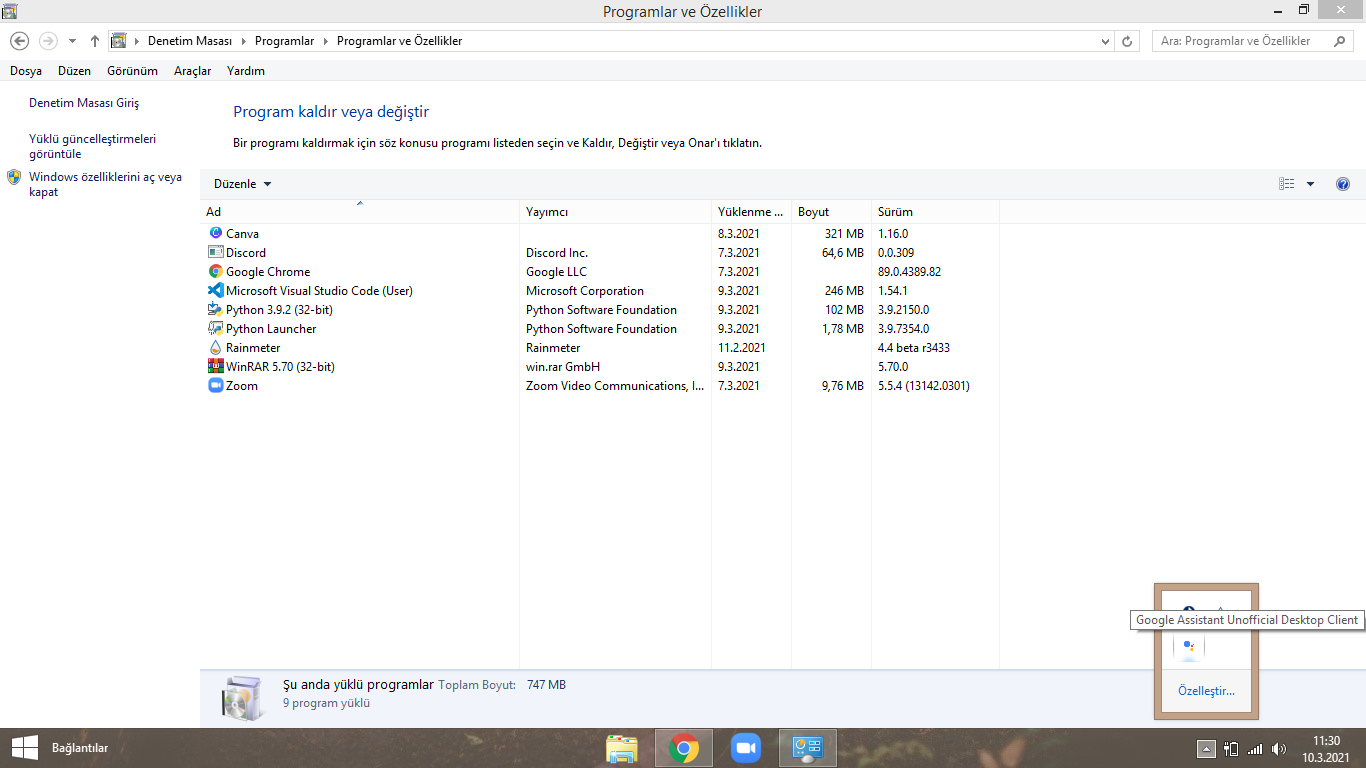Sort by the Yayımcı column header
Screen dimensions: 1366x768
coord(615,212)
